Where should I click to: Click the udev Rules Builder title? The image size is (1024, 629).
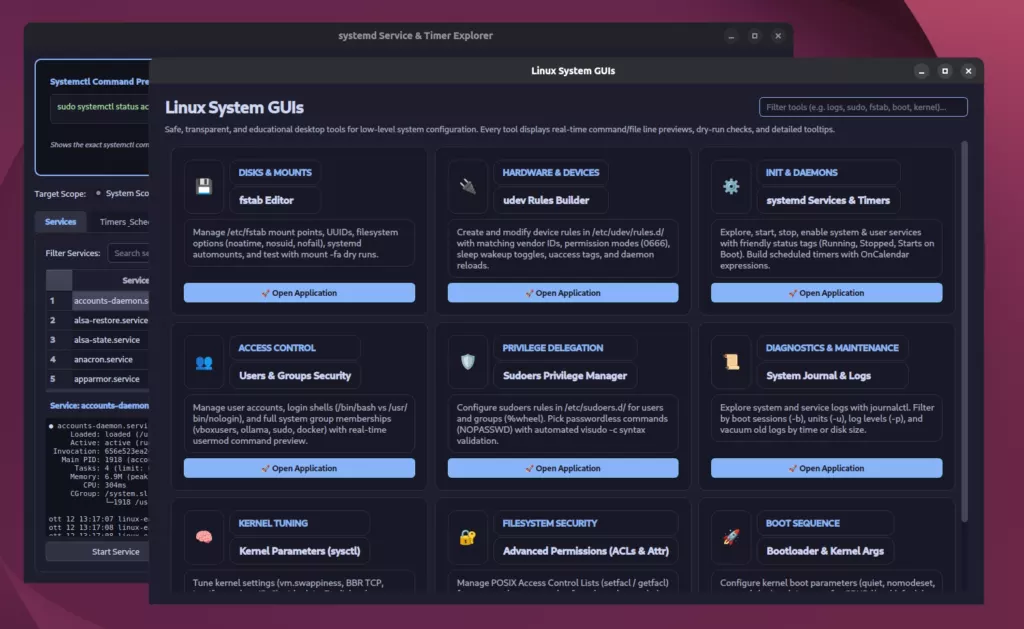[546, 201]
